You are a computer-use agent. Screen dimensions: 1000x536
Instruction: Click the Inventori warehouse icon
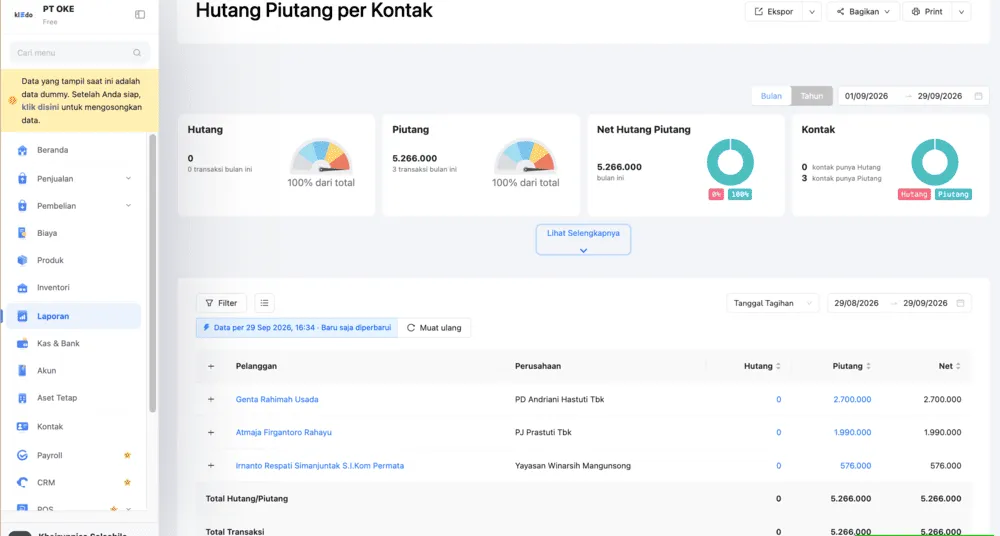point(22,288)
